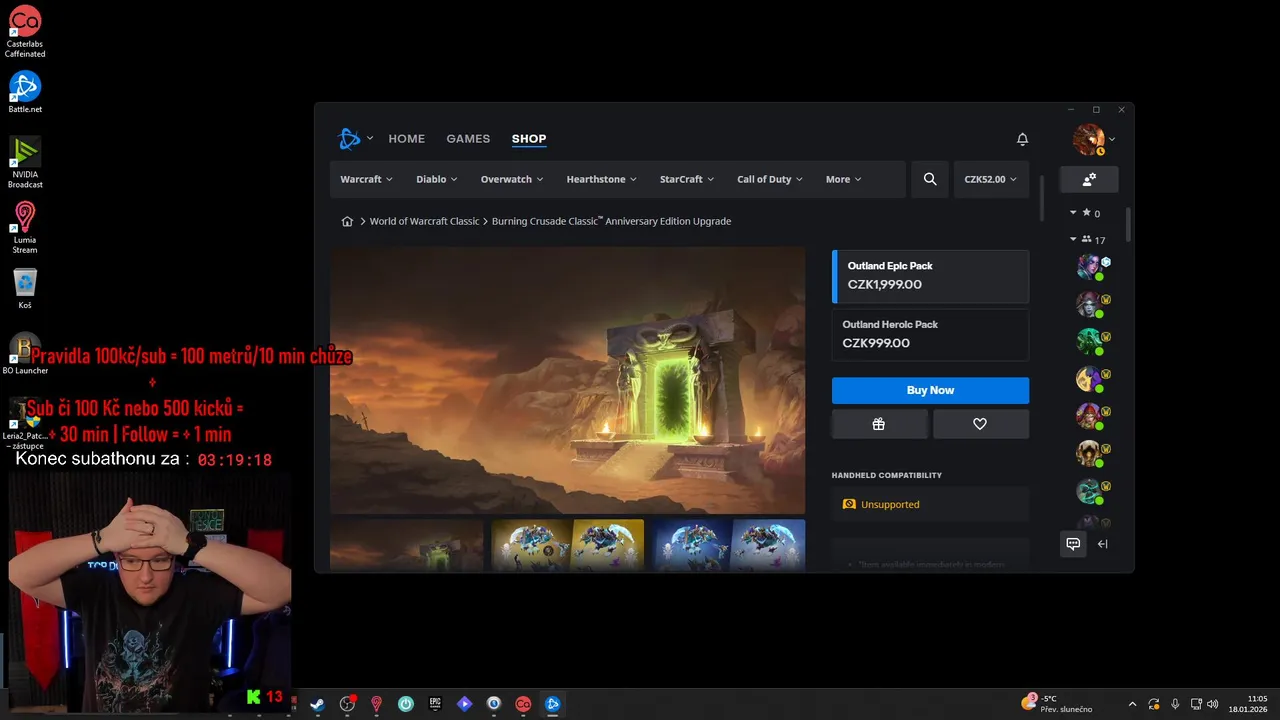Click the purple diamond taskbar icon
Image resolution: width=1280 pixels, height=720 pixels.
click(x=464, y=704)
